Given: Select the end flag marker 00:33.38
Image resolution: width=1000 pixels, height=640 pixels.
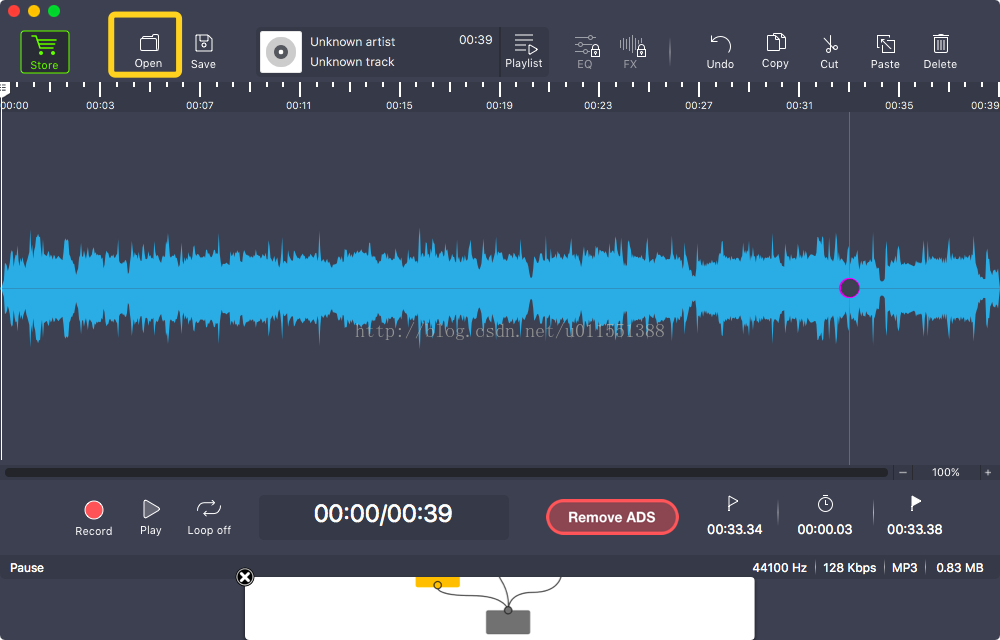Looking at the screenshot, I should tap(915, 516).
